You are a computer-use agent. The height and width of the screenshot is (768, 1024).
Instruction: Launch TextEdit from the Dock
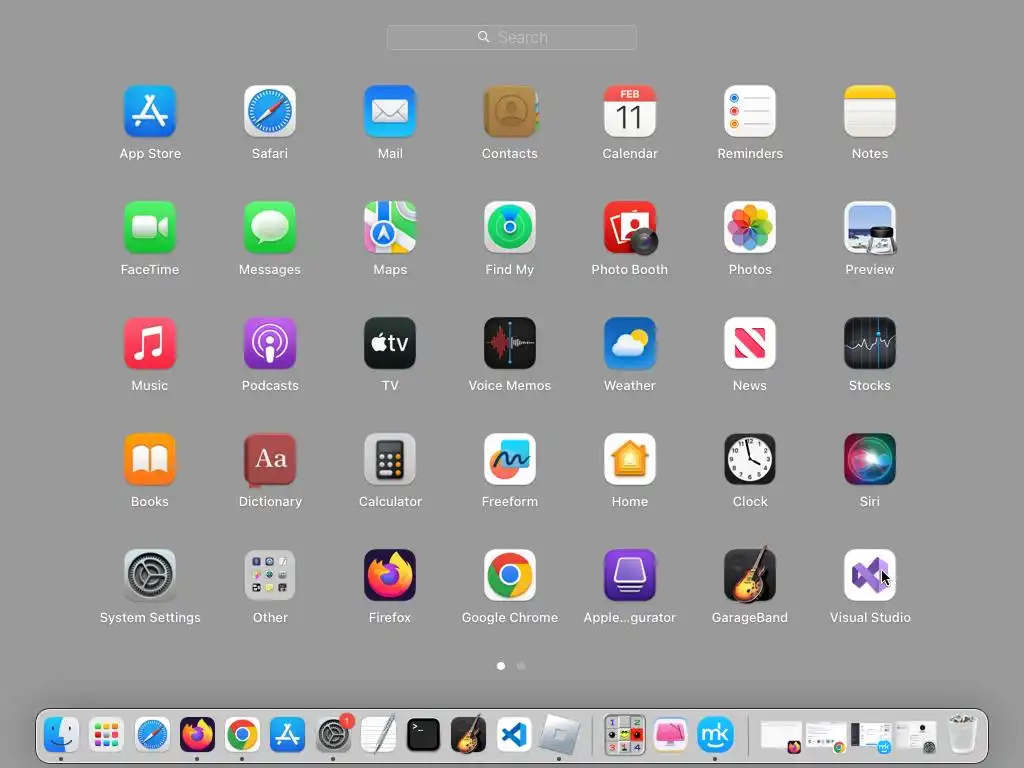(x=378, y=735)
